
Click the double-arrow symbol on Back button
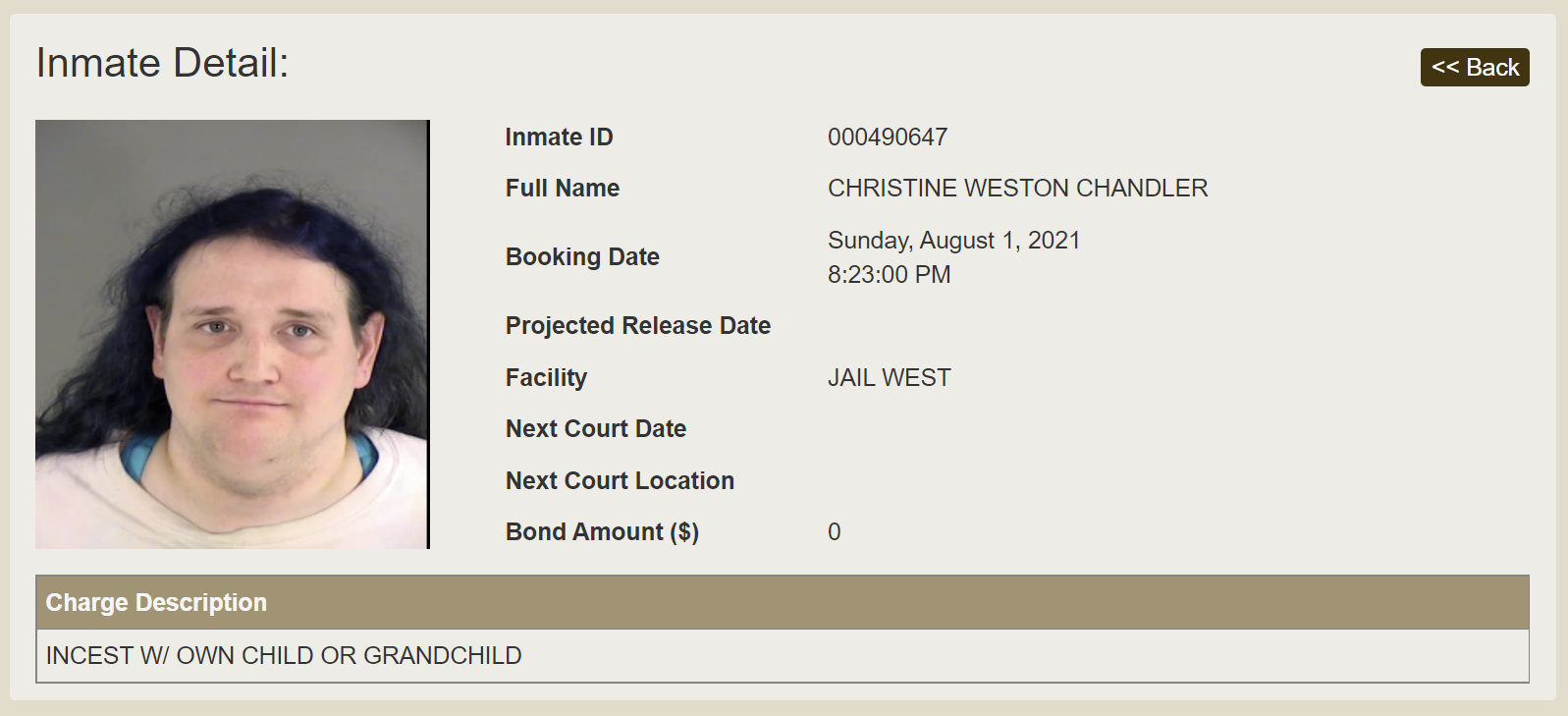click(x=1445, y=67)
